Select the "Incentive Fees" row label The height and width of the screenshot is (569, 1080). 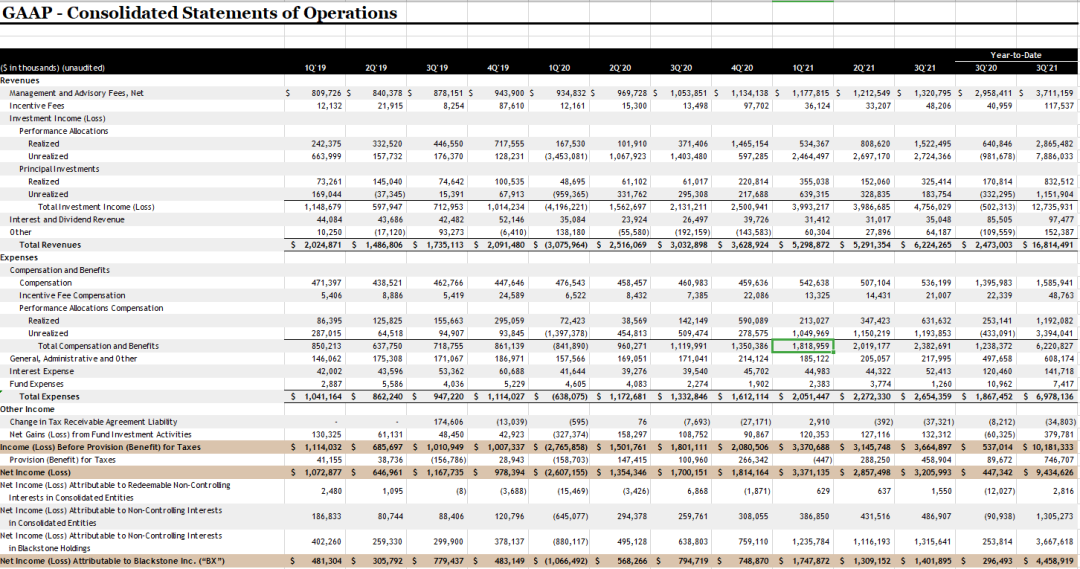(37, 106)
